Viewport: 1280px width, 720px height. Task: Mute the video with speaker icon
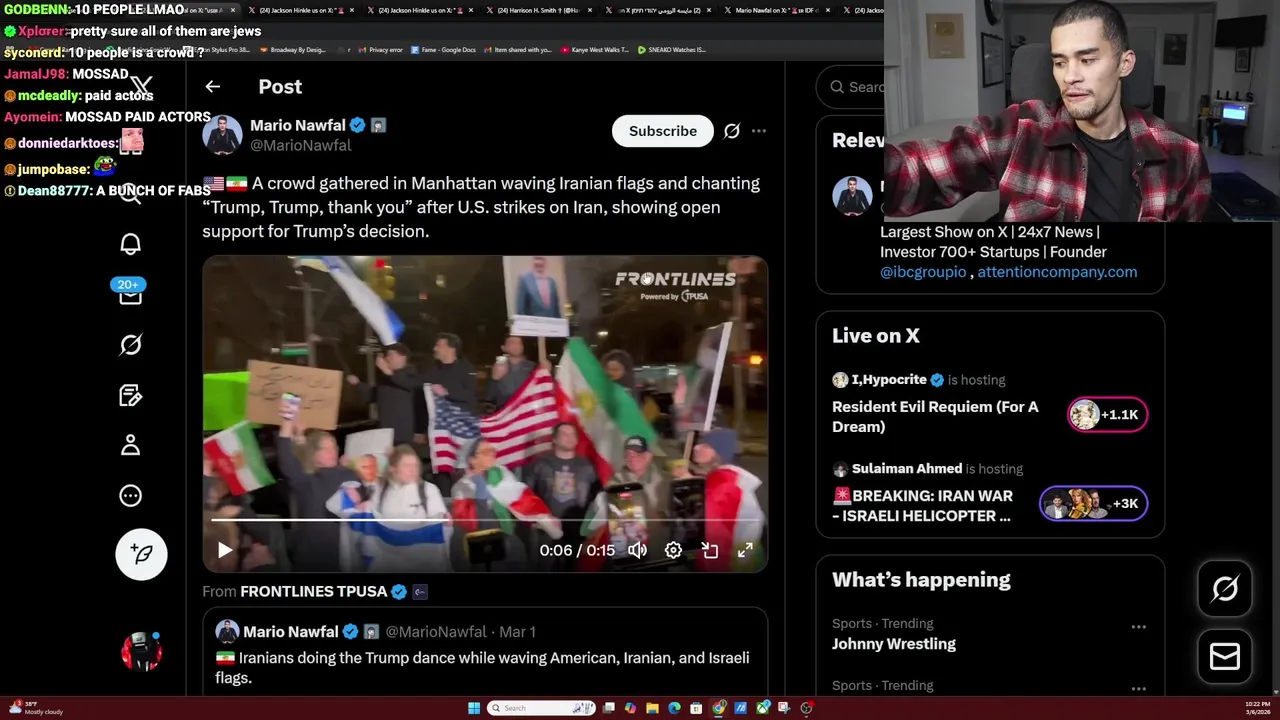(637, 550)
